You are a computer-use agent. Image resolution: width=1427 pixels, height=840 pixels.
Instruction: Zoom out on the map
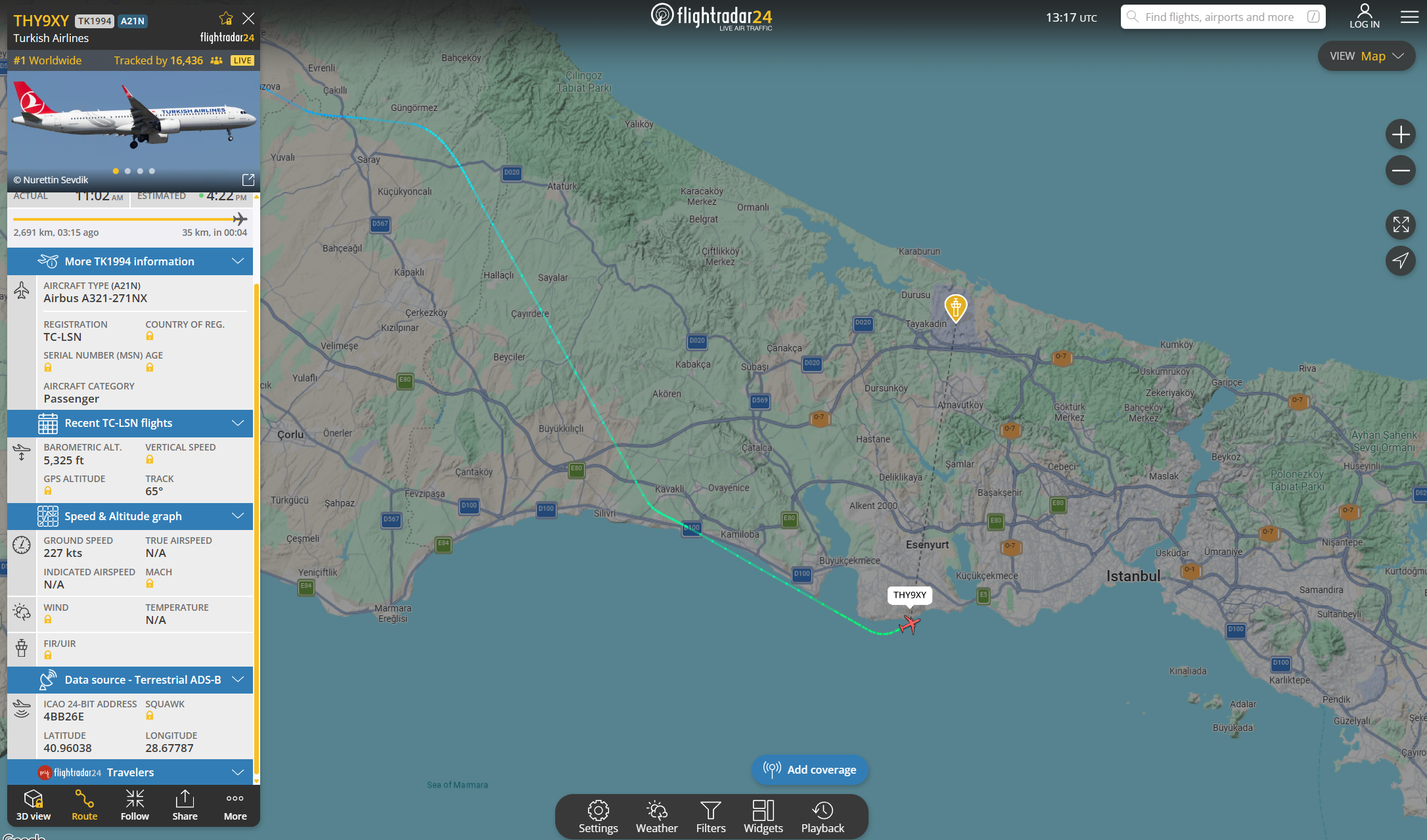[x=1401, y=171]
